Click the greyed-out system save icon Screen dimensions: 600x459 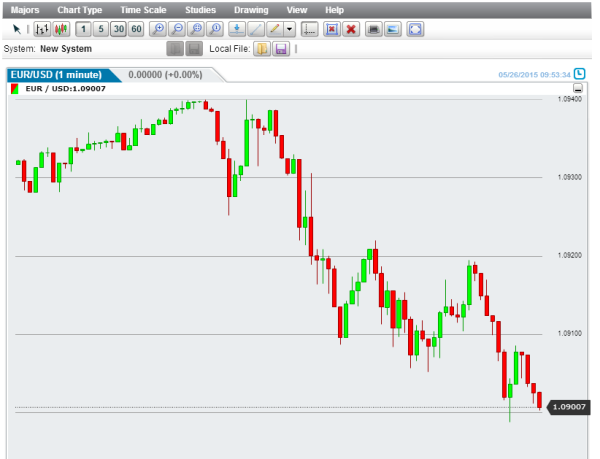(x=194, y=49)
